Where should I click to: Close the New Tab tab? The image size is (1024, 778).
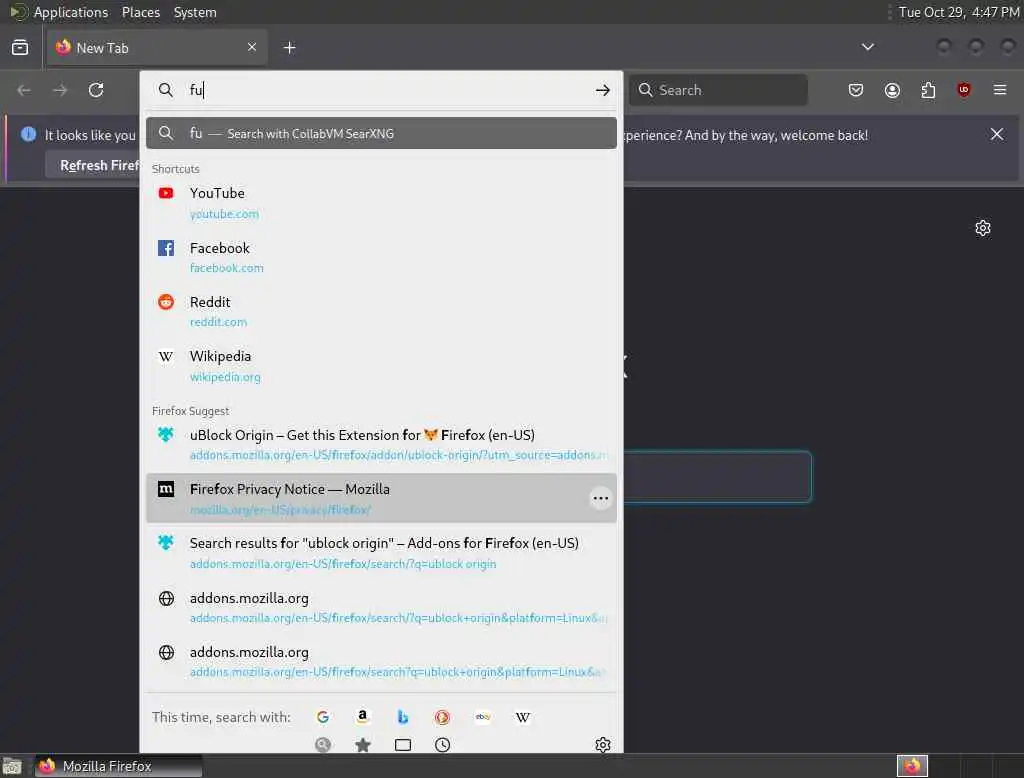252,47
